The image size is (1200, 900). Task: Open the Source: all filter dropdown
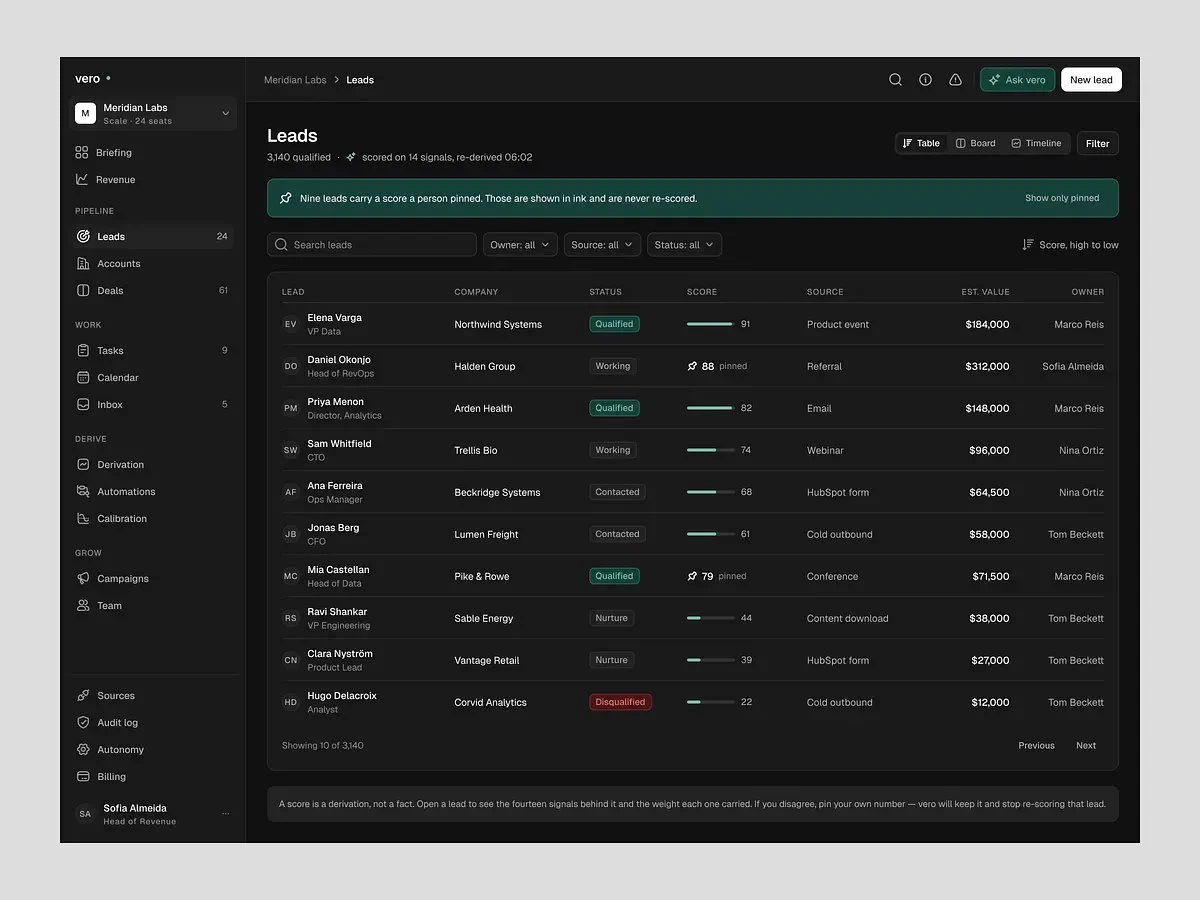(x=602, y=245)
